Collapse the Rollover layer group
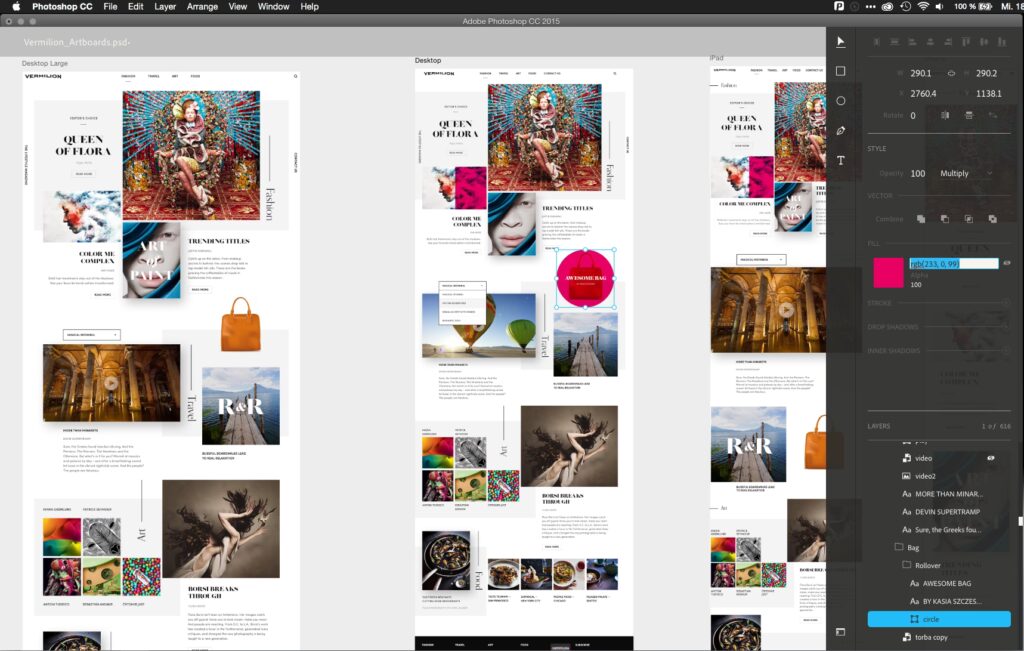This screenshot has height=651, width=1024. [x=907, y=565]
